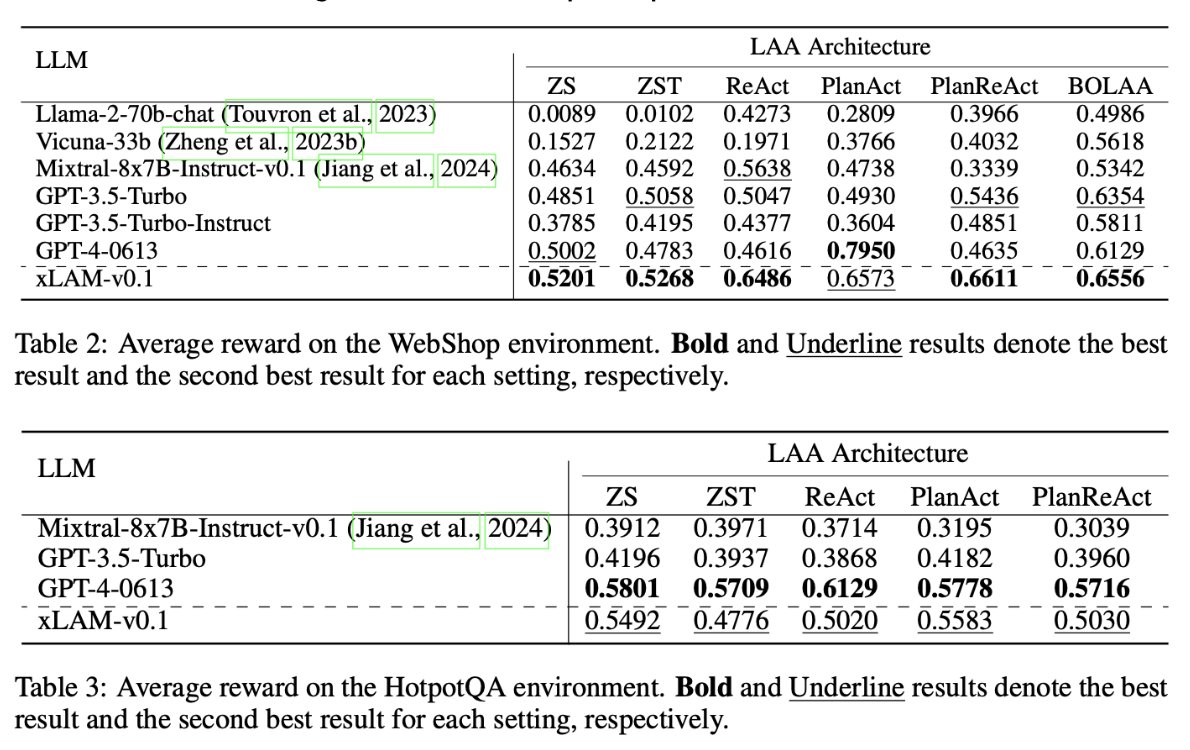Image resolution: width=1190 pixels, height=750 pixels.
Task: Click the underlined value 0.5638
Action: tap(757, 169)
